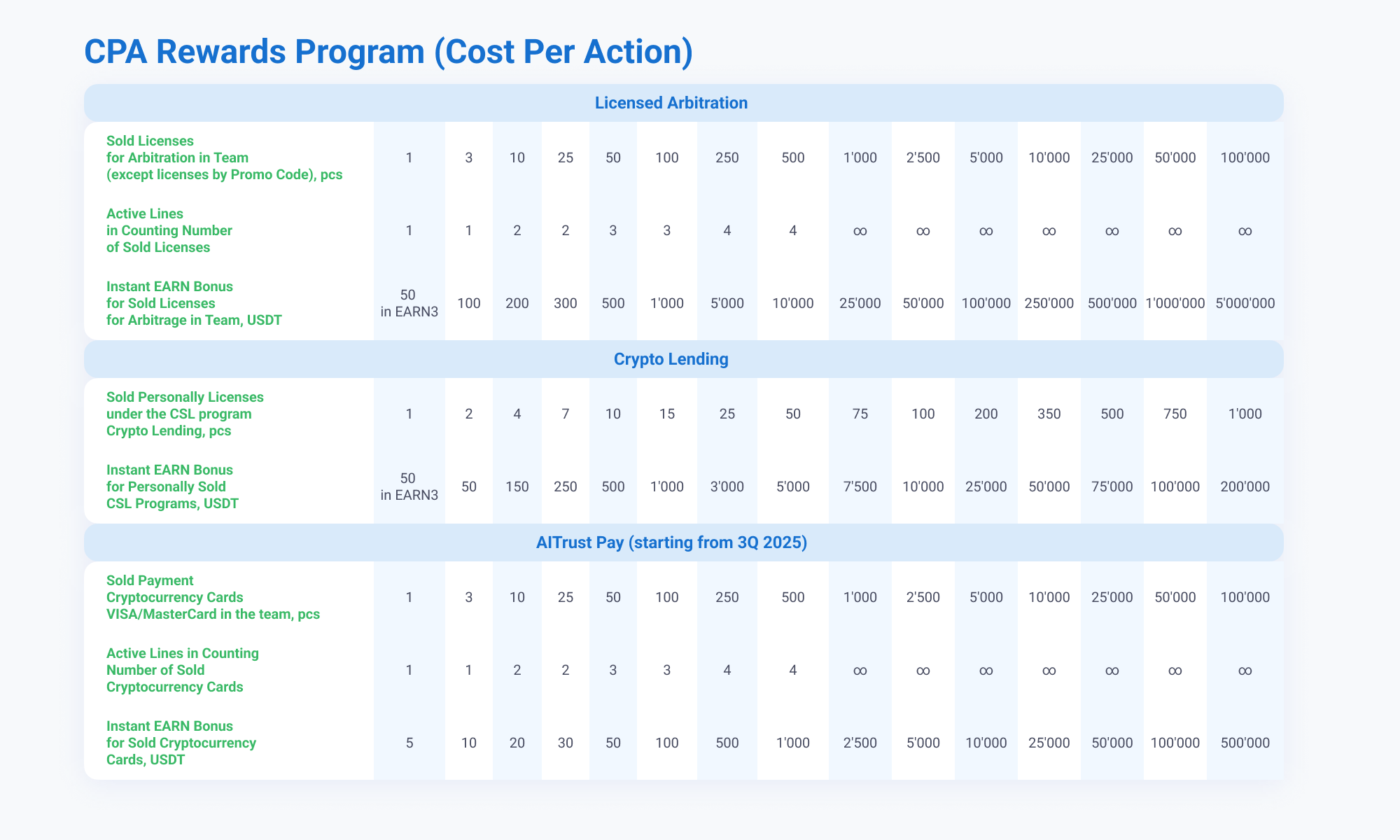Click 'Instant EARN Bonus for Sold Licenses' row label
The image size is (1400, 840).
click(194, 303)
